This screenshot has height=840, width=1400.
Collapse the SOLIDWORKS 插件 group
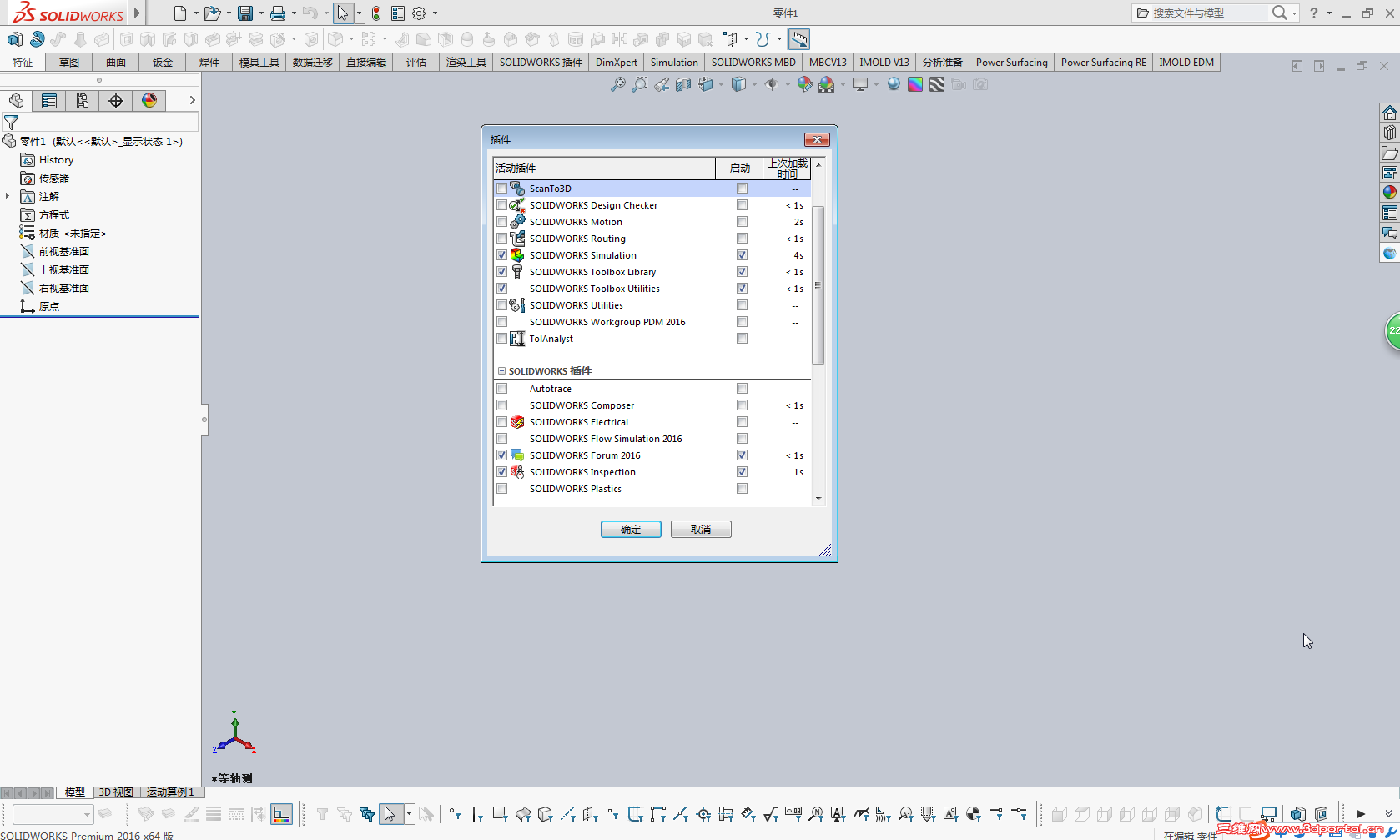point(501,371)
